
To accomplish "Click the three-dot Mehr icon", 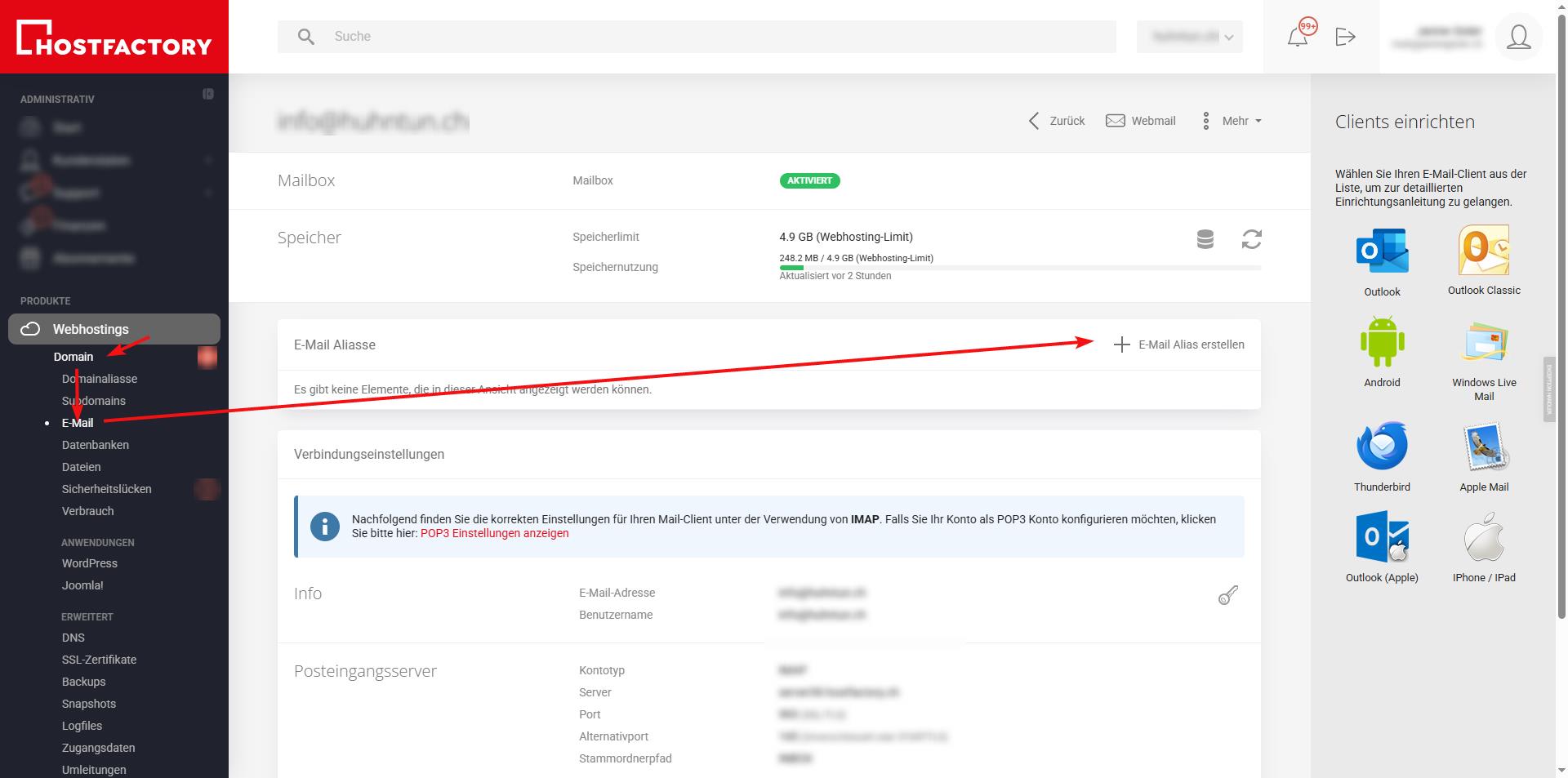I will (x=1206, y=121).
